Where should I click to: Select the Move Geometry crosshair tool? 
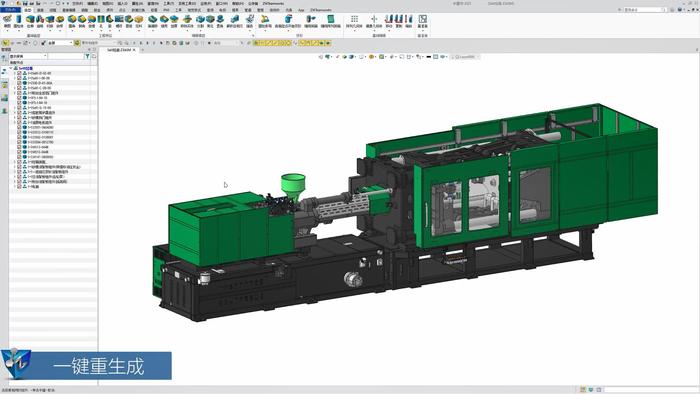click(x=374, y=21)
